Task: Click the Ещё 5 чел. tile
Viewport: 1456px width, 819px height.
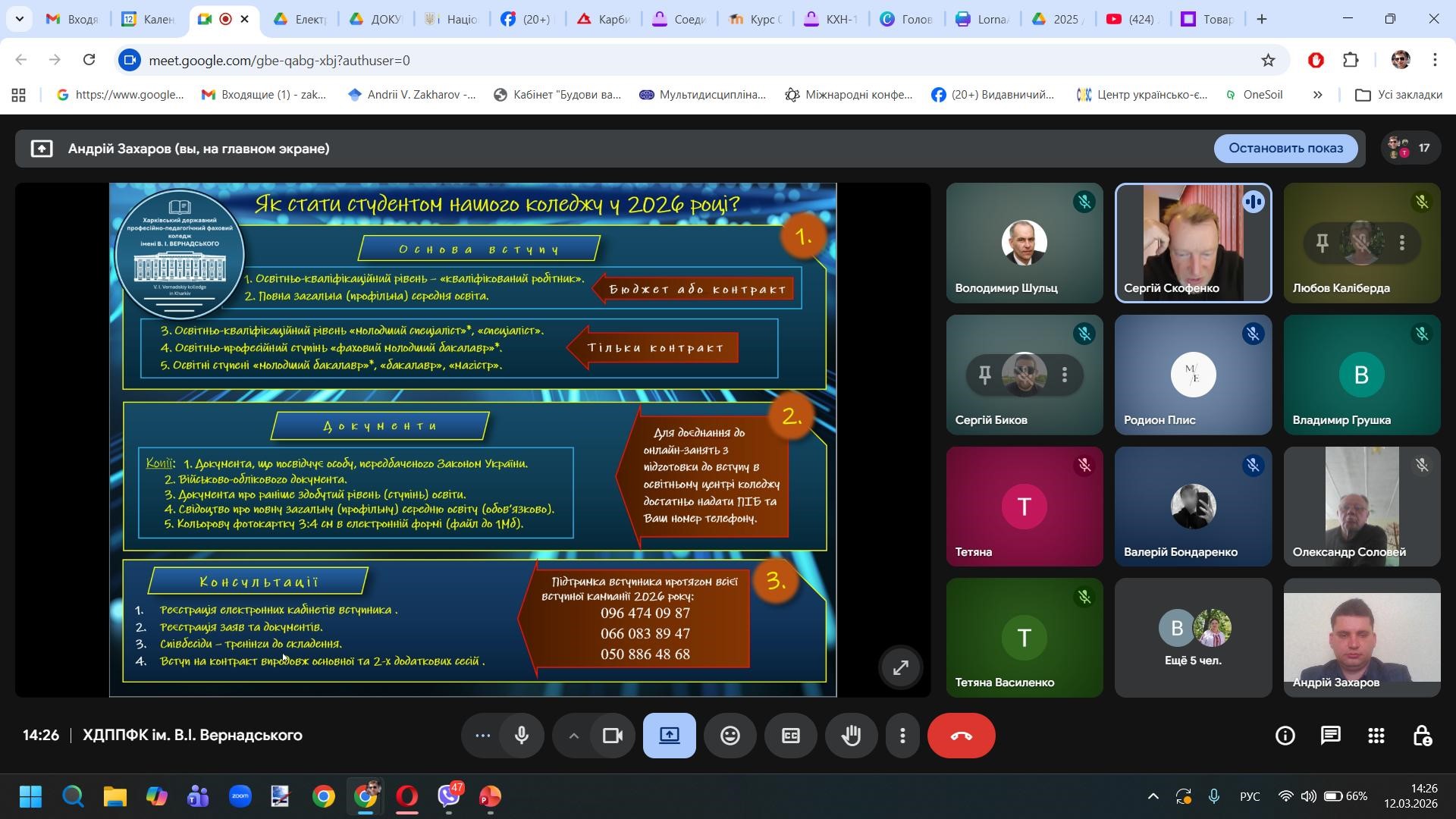Action: point(1193,638)
